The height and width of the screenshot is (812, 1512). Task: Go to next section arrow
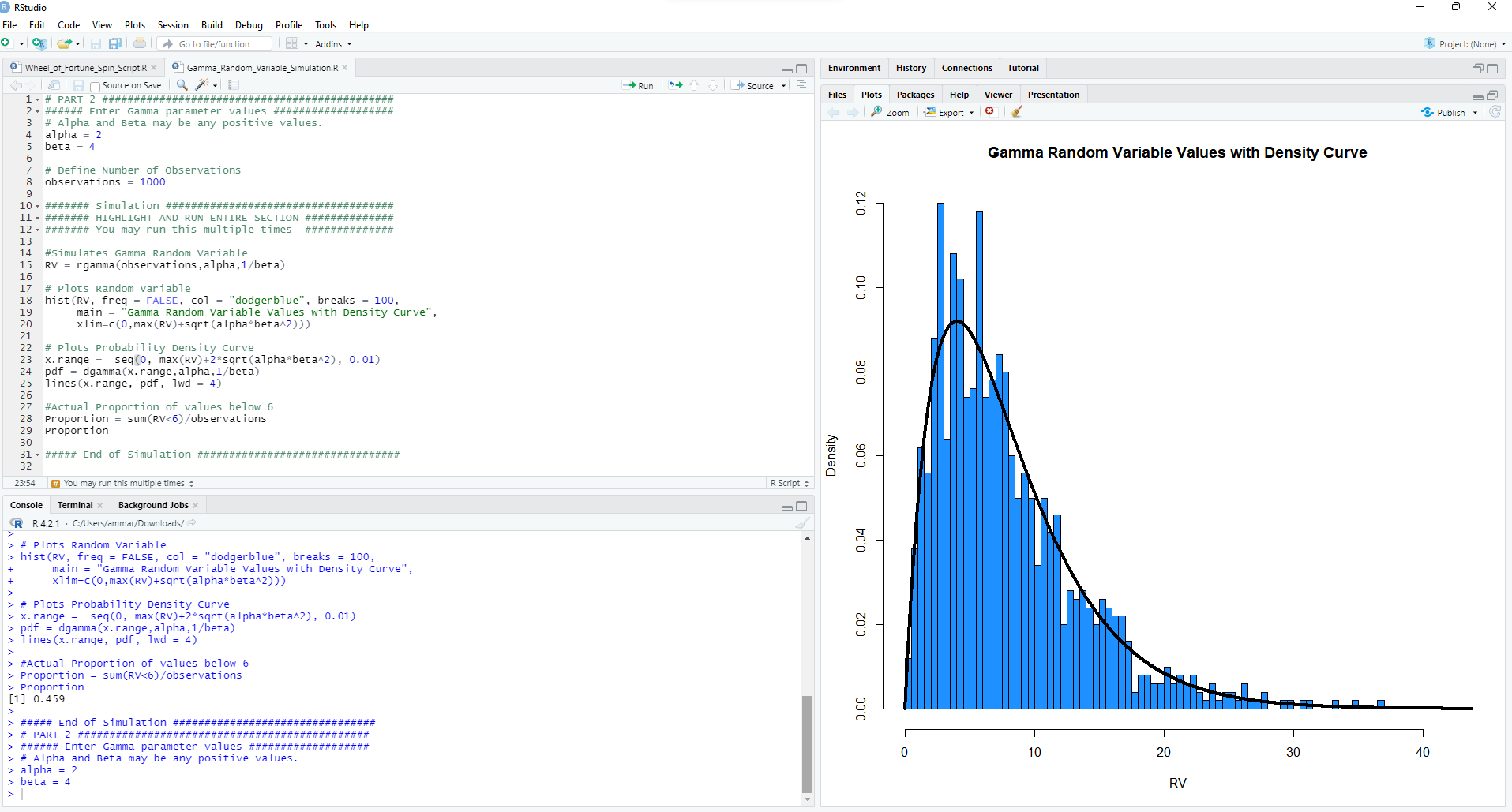coord(713,85)
